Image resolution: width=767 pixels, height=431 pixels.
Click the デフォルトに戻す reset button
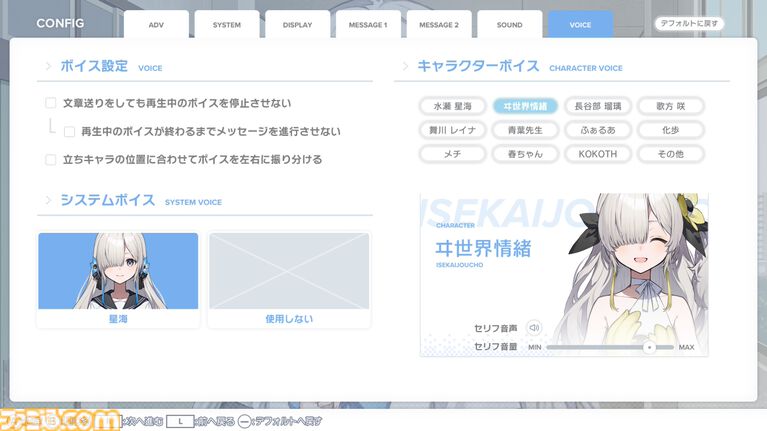tap(690, 23)
